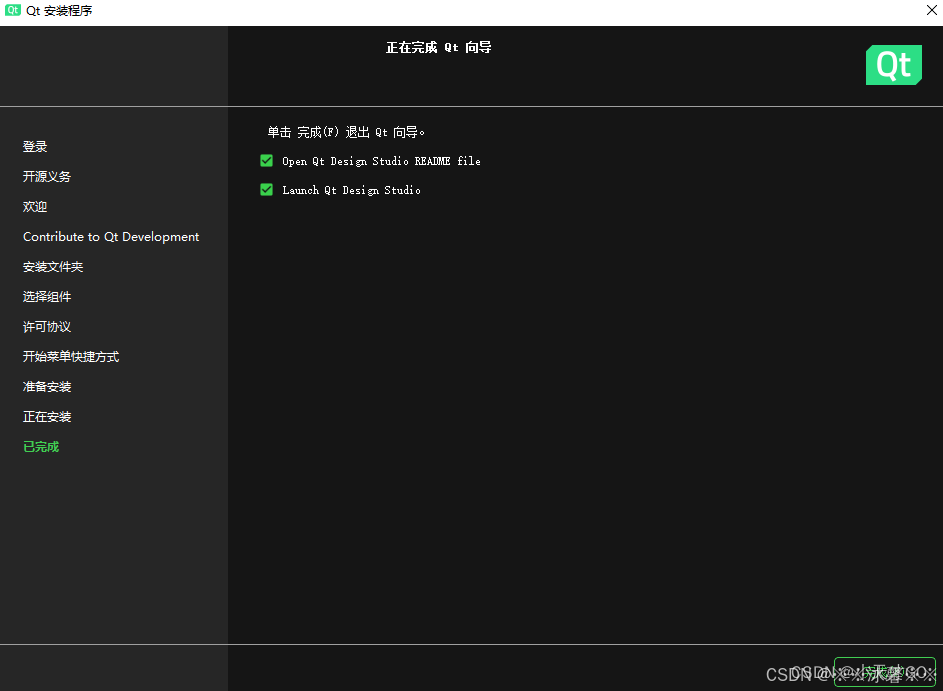The image size is (943, 691).
Task: Select 欢迎 step in the sidebar
Action: point(35,206)
